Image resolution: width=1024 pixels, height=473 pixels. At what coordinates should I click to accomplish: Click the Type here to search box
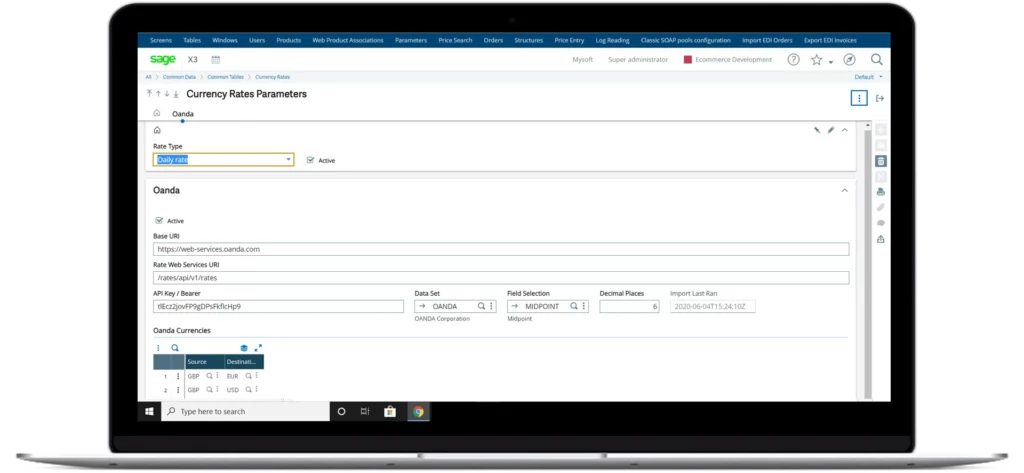coord(246,412)
